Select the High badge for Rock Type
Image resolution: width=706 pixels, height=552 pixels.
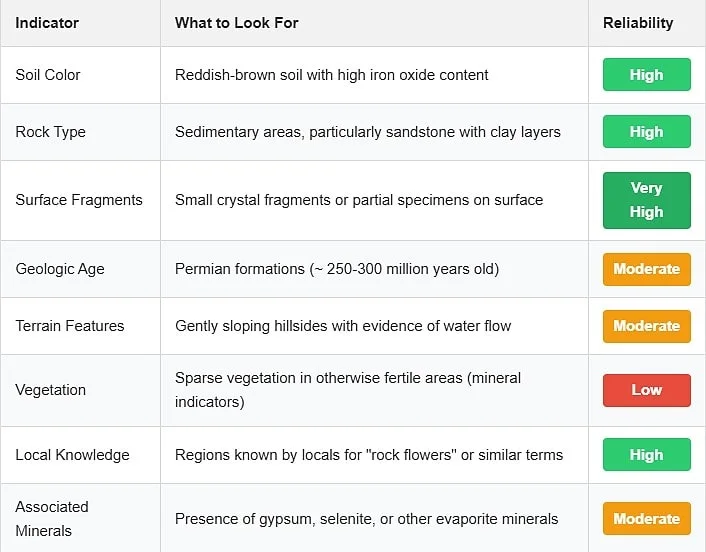click(647, 131)
